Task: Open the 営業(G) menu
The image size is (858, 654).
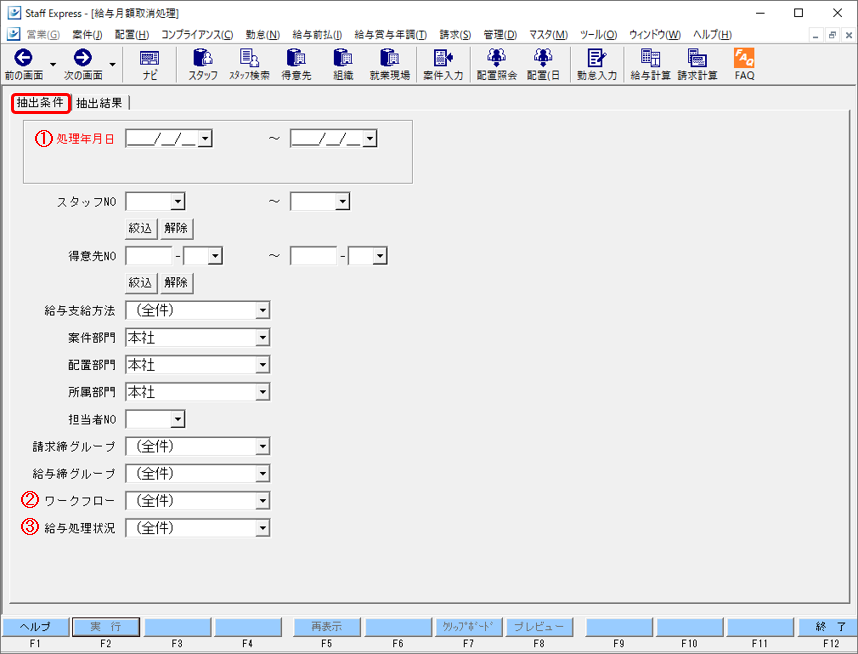Action: [43, 34]
